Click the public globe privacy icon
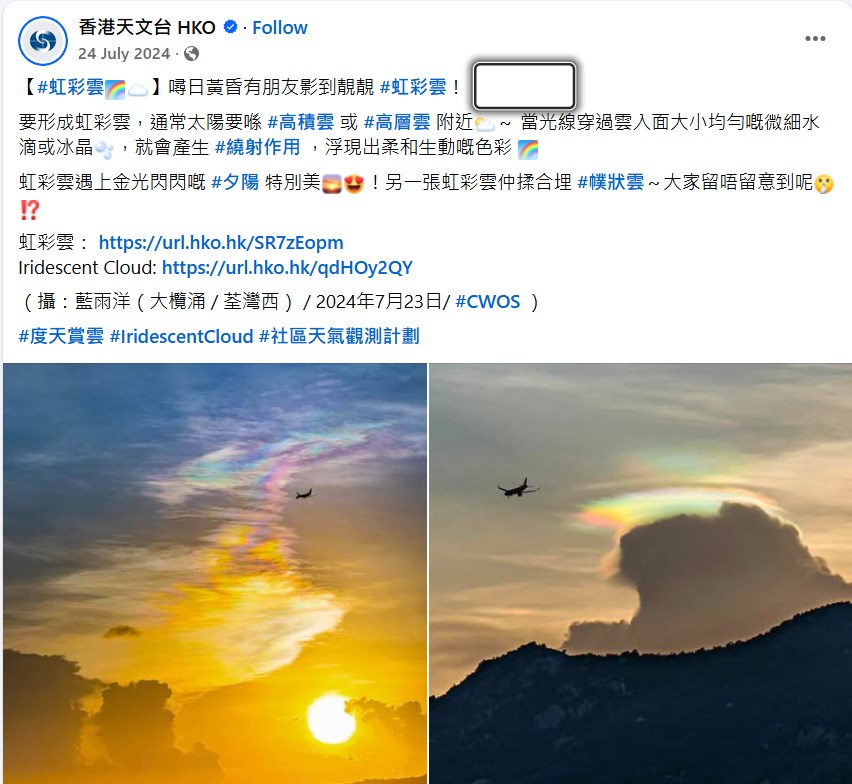 point(191,53)
